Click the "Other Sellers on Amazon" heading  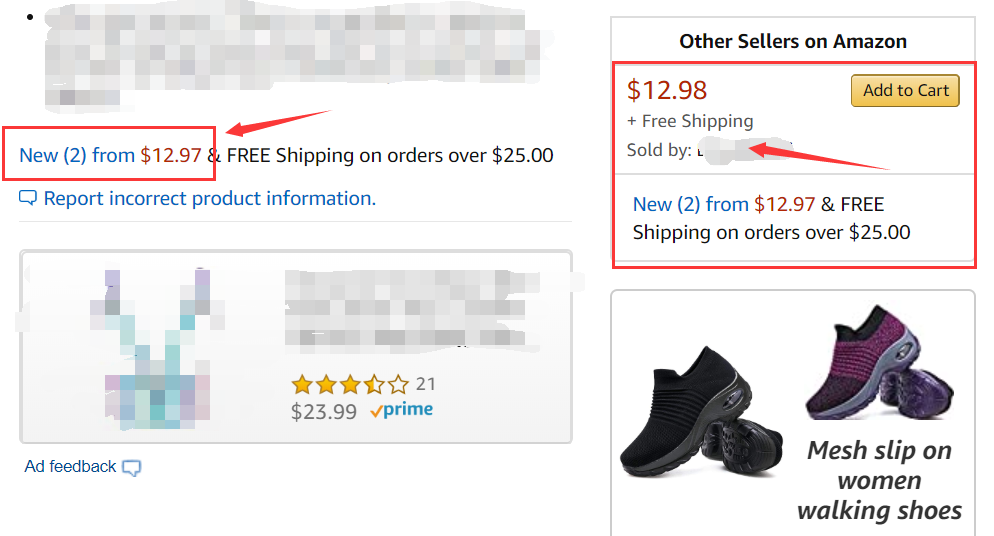pyautogui.click(x=792, y=41)
